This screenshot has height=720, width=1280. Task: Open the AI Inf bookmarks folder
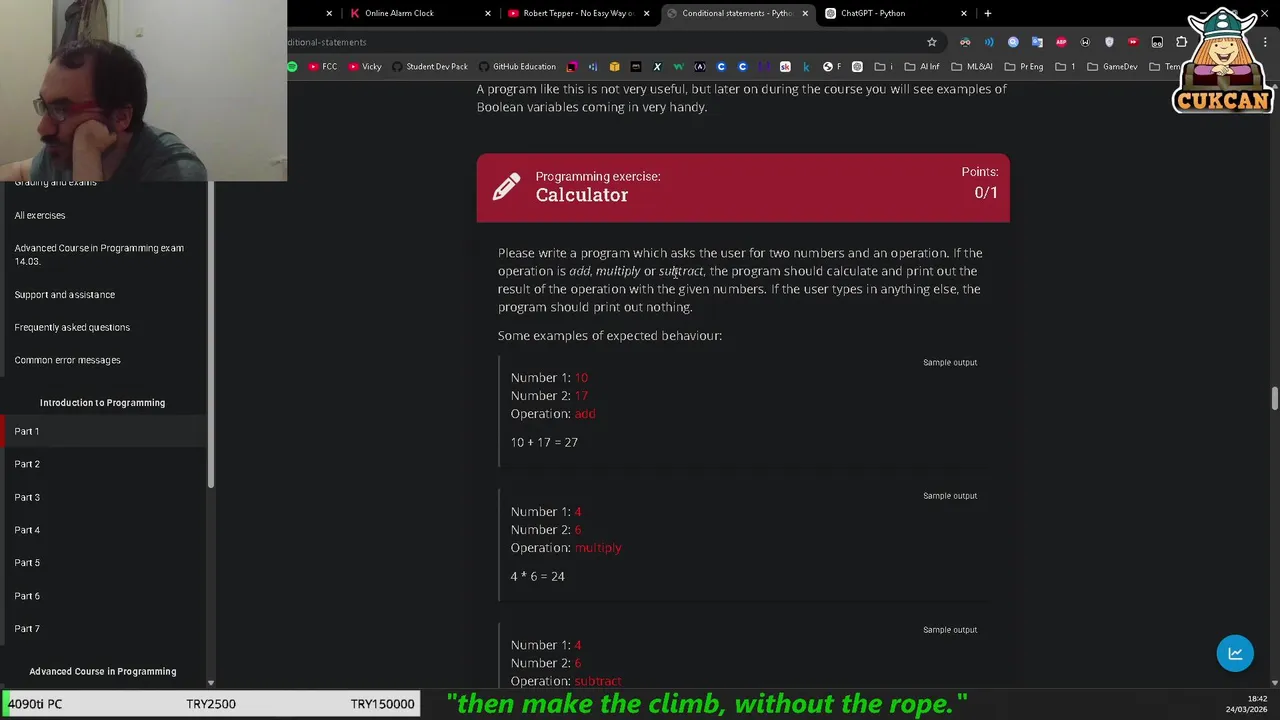pos(921,67)
